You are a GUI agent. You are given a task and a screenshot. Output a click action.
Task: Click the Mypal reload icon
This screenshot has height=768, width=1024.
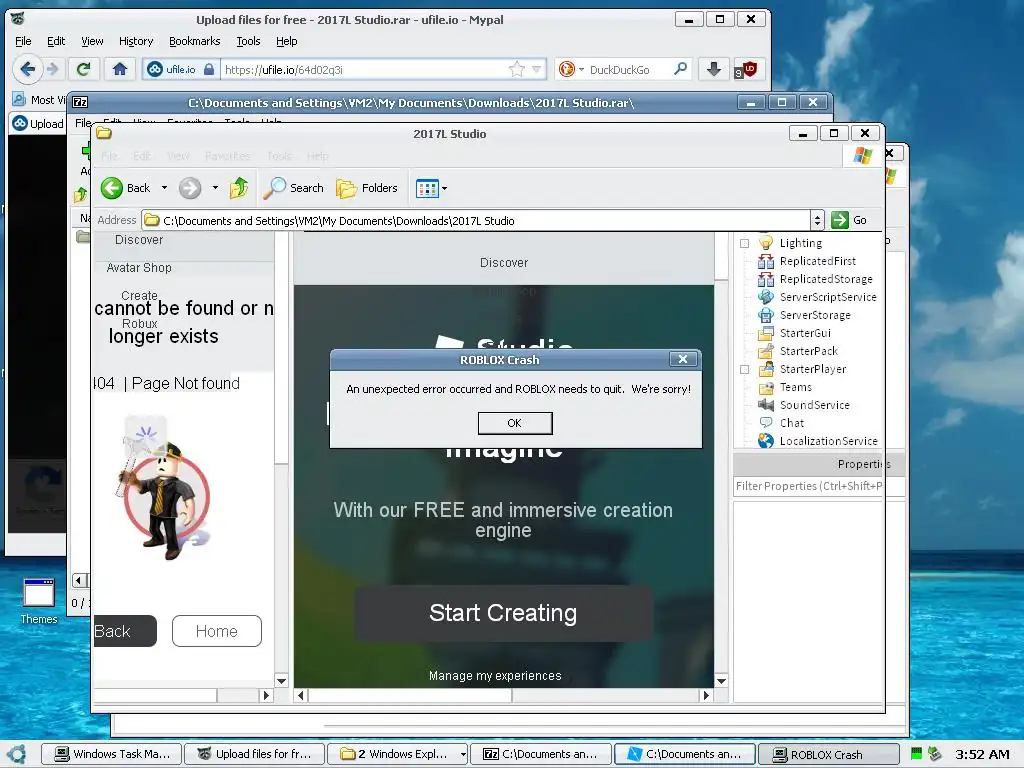pyautogui.click(x=83, y=69)
